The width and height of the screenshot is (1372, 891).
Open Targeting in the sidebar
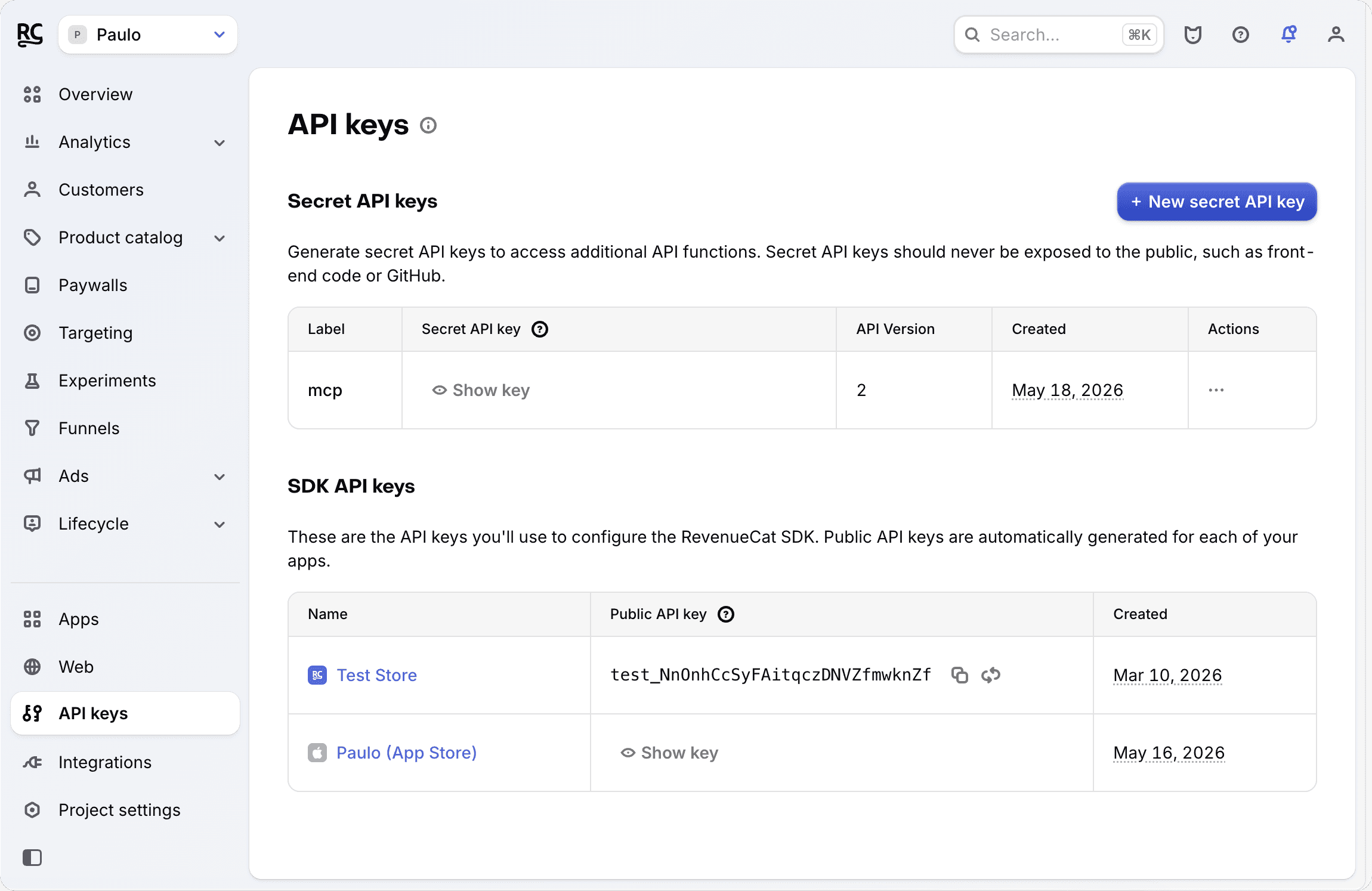(125, 333)
